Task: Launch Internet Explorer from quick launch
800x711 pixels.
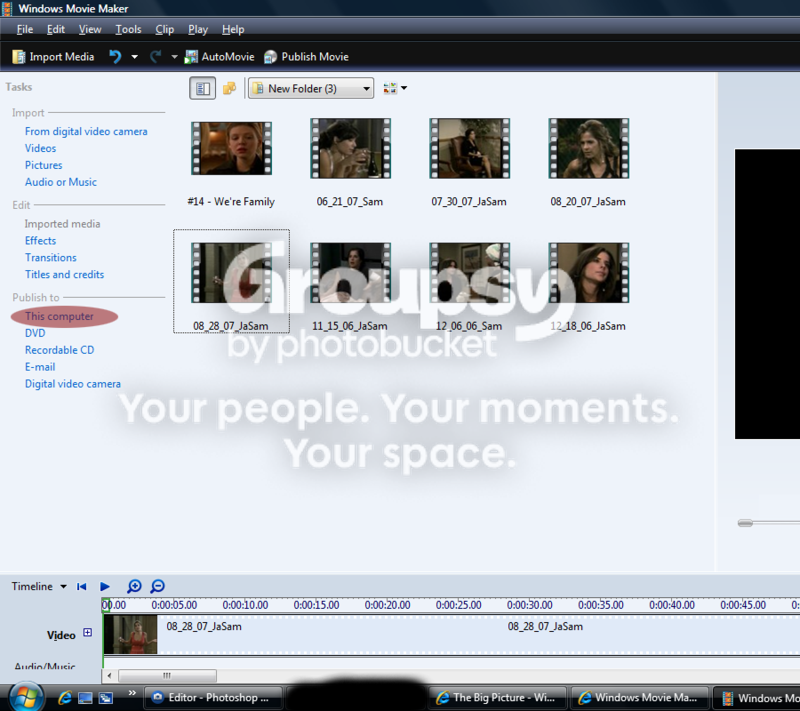Action: 65,698
